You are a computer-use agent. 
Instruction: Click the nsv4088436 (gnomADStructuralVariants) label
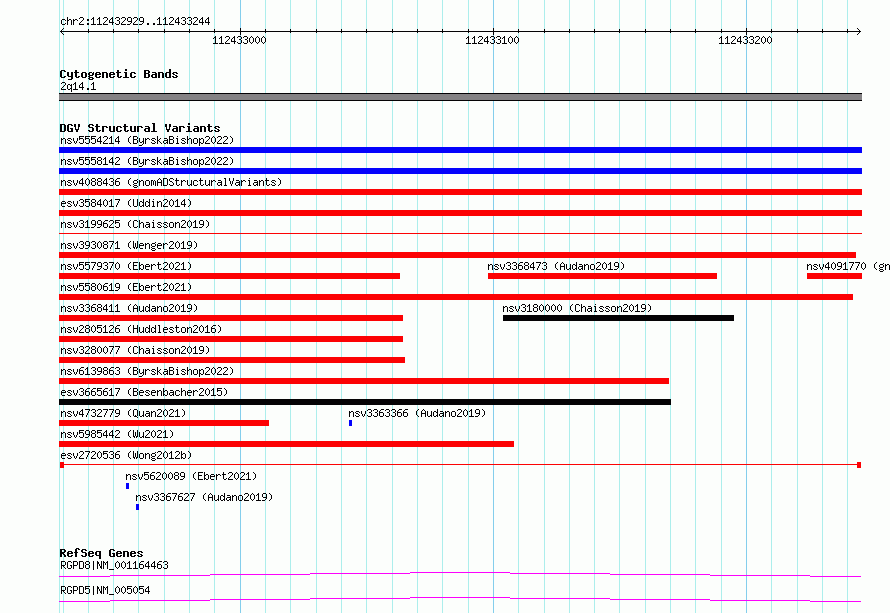171,182
